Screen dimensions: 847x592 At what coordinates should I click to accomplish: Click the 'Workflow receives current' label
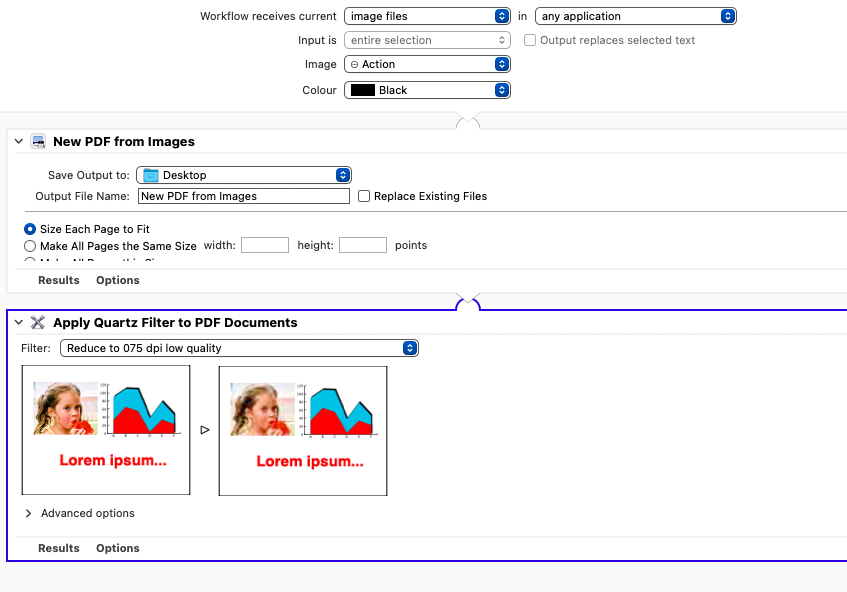pos(268,16)
